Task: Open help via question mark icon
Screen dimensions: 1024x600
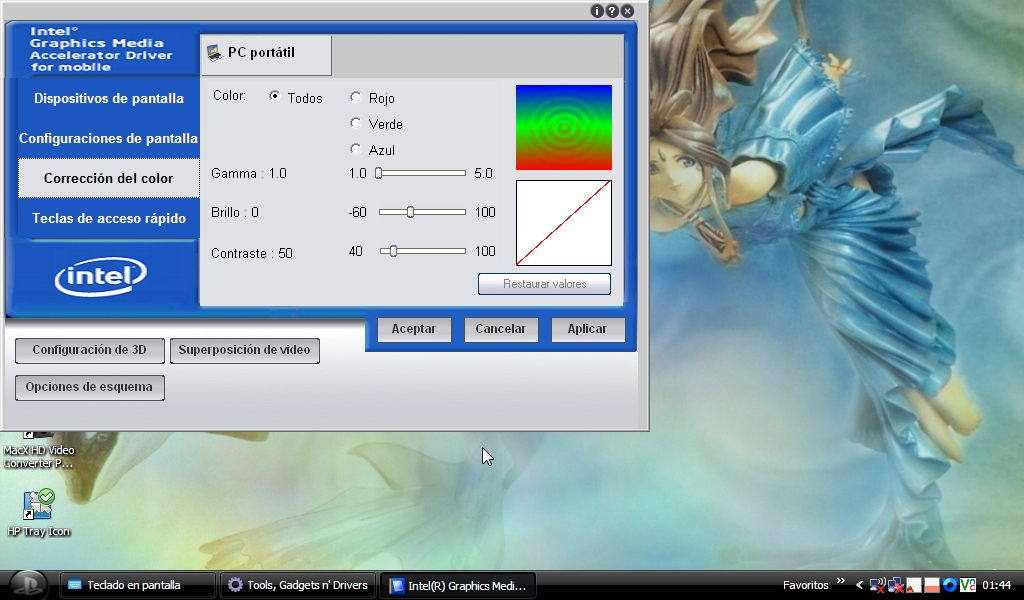Action: point(612,11)
